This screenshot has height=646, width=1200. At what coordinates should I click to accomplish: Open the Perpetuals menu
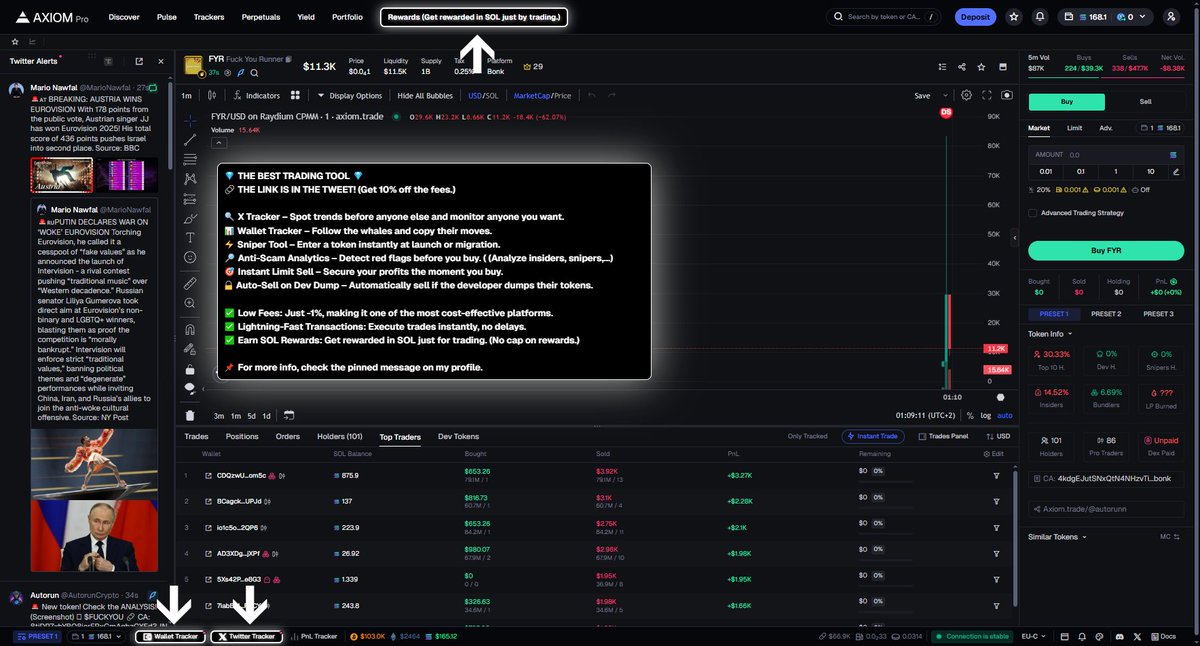pyautogui.click(x=261, y=17)
